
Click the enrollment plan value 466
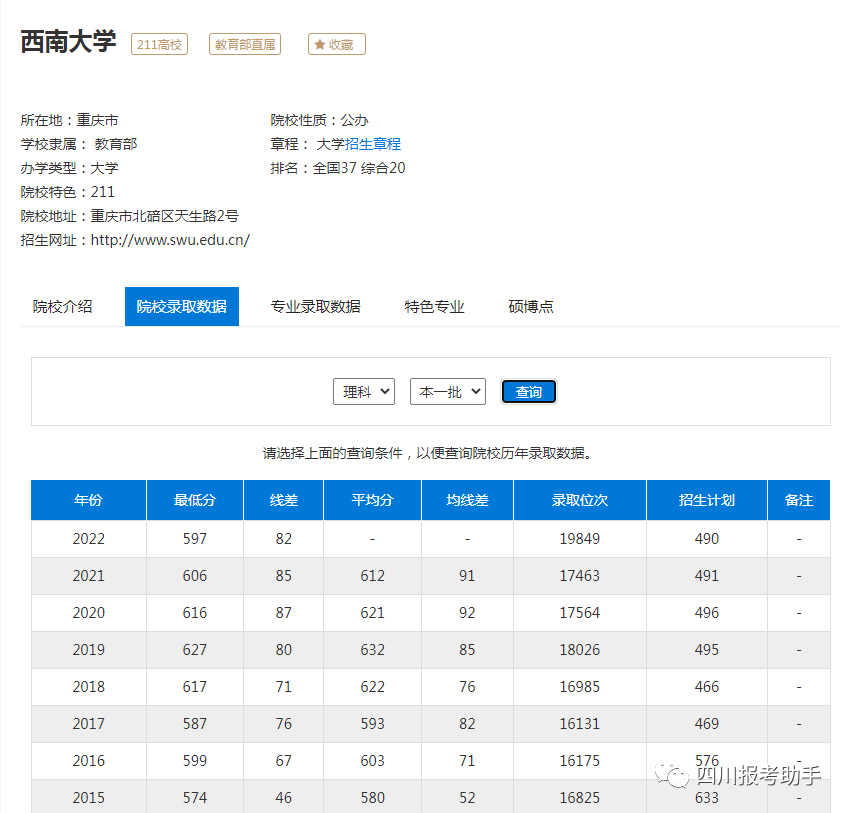coord(707,687)
